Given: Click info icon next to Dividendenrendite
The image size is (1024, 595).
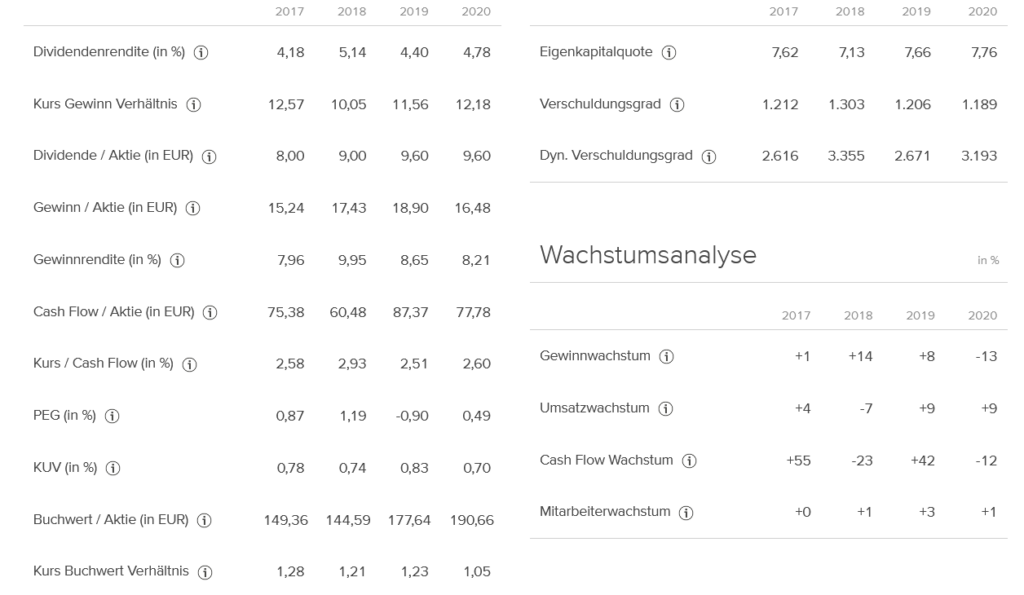Looking at the screenshot, I should click(x=201, y=53).
